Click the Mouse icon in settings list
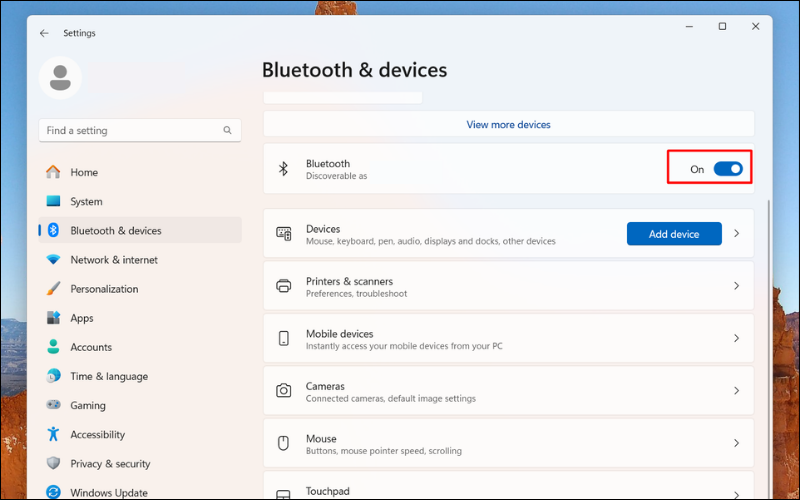This screenshot has height=500, width=800. 283,443
